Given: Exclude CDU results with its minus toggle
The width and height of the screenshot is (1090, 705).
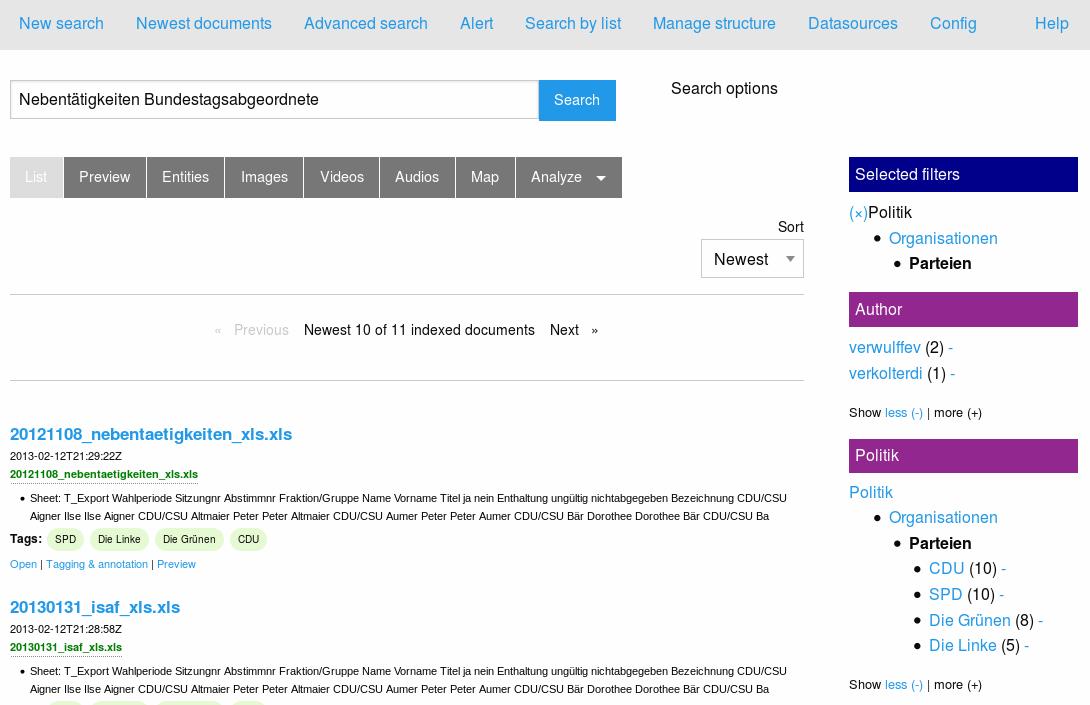Looking at the screenshot, I should [x=1003, y=569].
